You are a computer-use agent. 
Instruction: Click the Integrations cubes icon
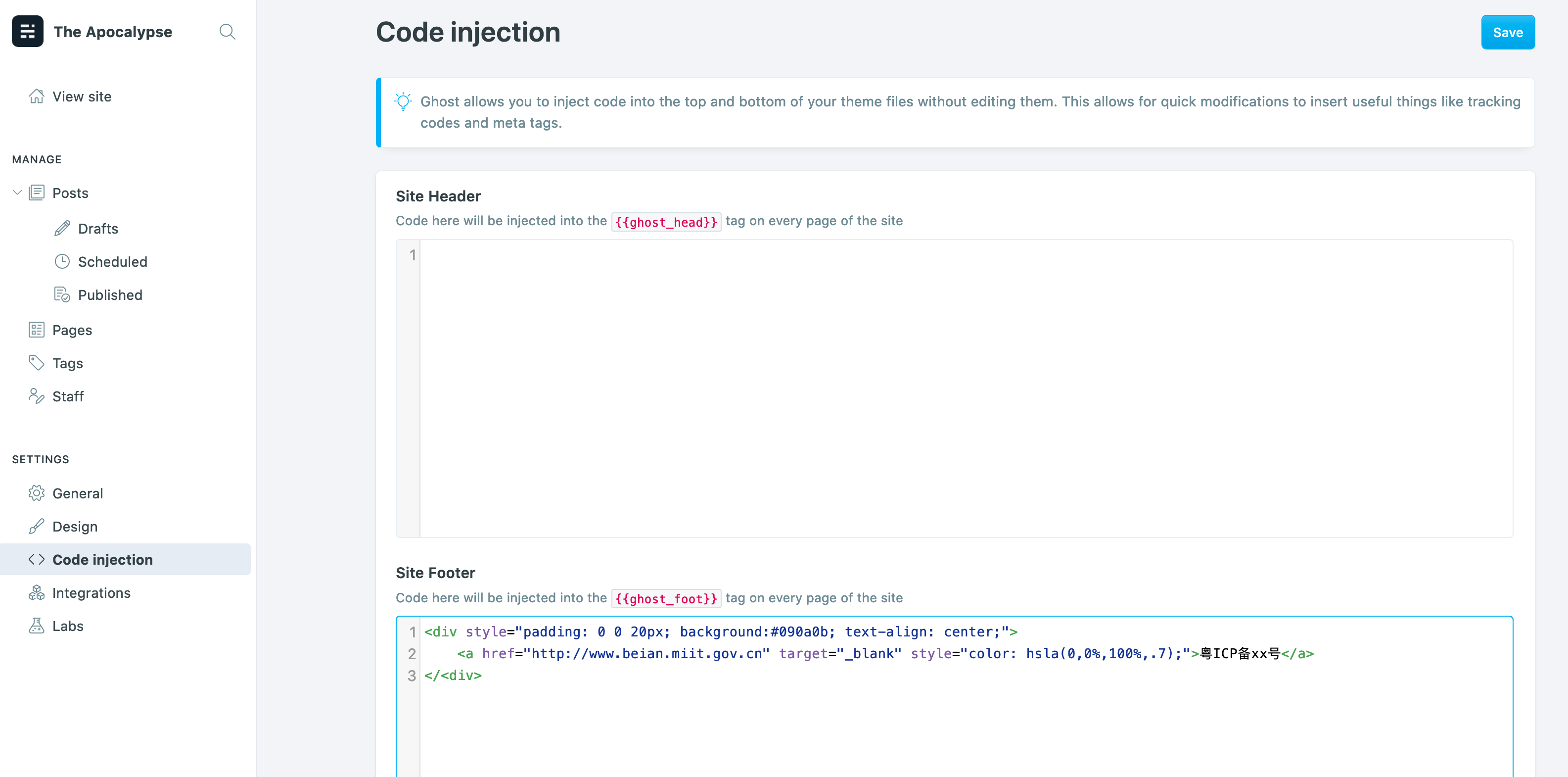point(37,592)
